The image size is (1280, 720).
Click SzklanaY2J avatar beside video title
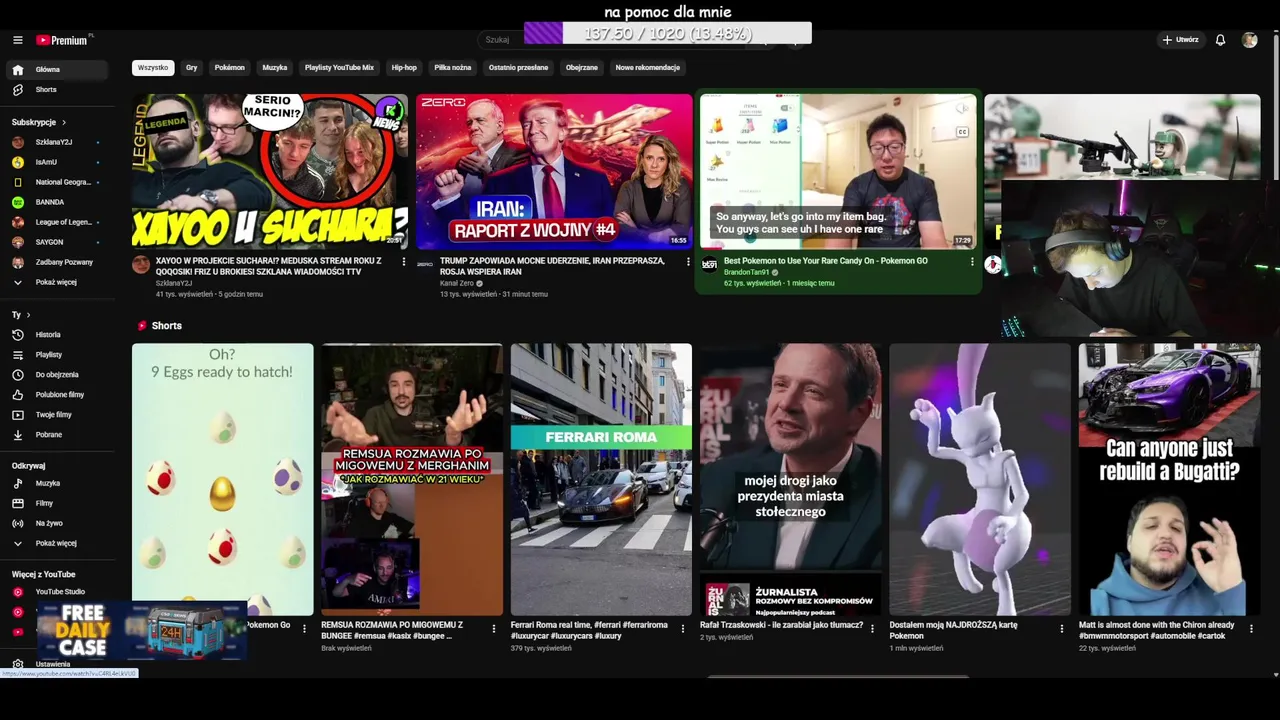141,264
